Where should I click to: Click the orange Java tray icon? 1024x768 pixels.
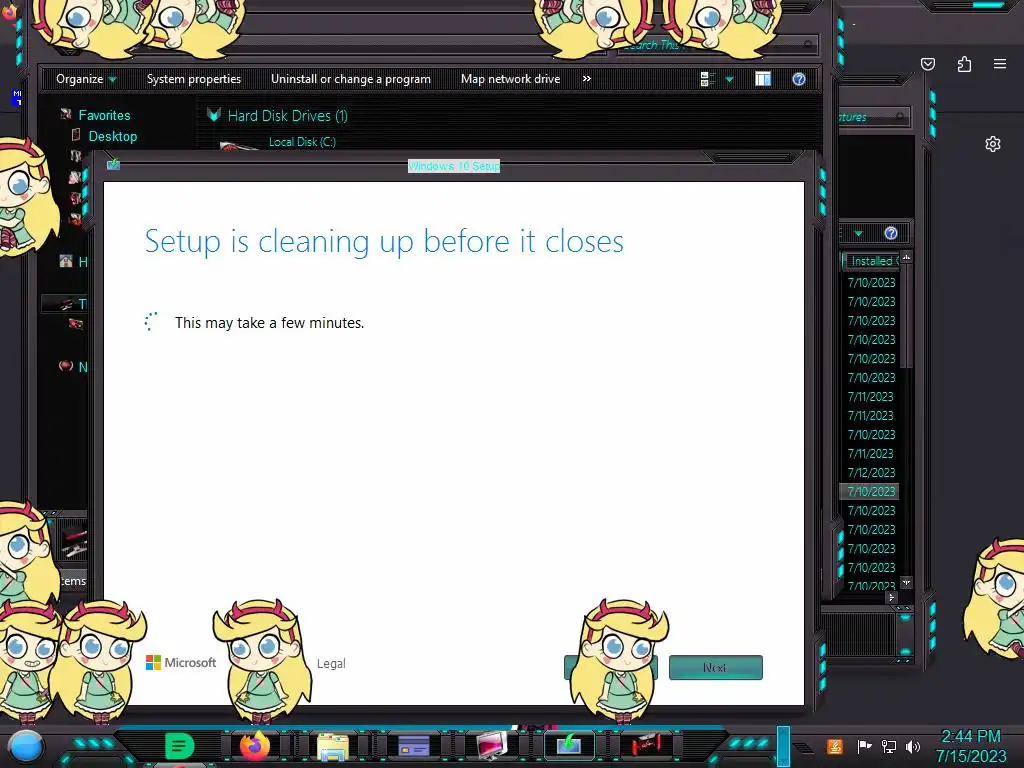click(x=835, y=746)
